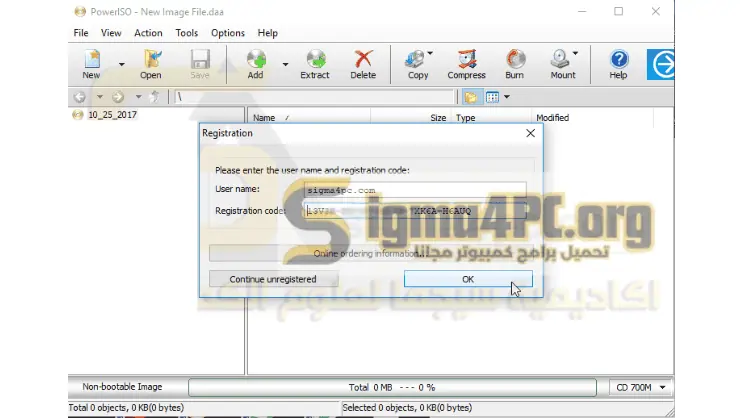Screen dimensions: 743x418
Task: Click the Help toolbar icon
Action: point(618,64)
